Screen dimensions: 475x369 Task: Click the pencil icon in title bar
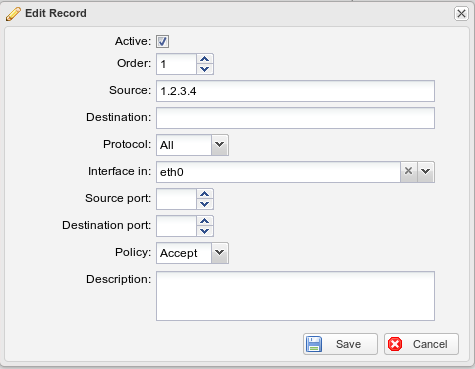pyautogui.click(x=13, y=14)
